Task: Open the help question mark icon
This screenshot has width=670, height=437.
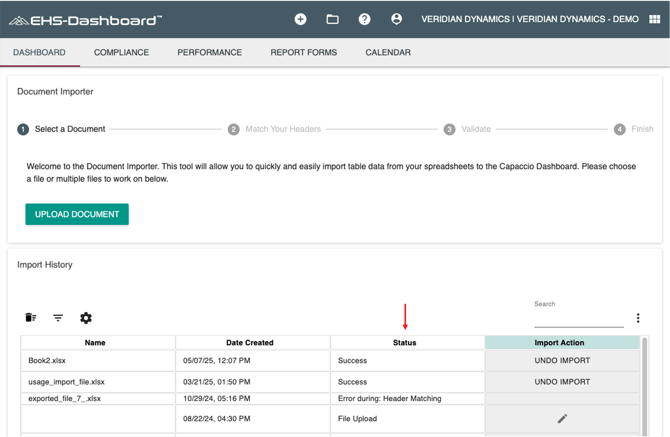Action: tap(364, 19)
